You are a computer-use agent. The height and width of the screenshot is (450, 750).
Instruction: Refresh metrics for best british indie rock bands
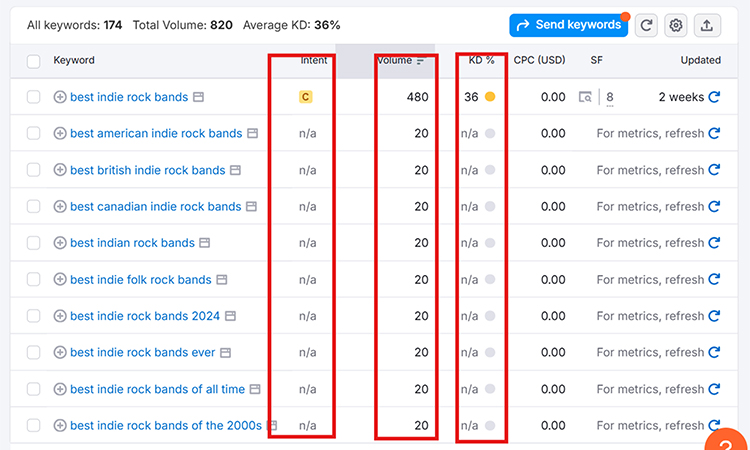click(714, 170)
